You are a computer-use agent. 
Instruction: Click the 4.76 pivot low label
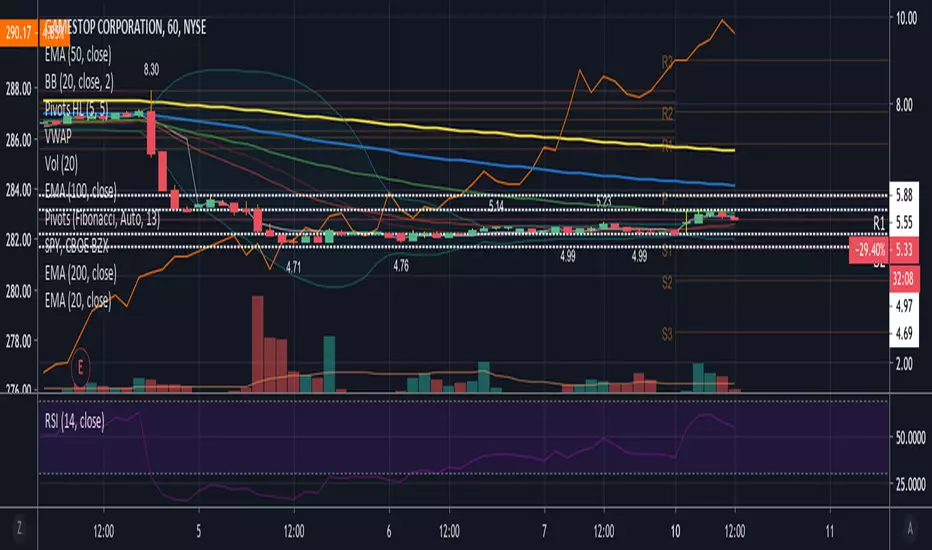tap(401, 266)
